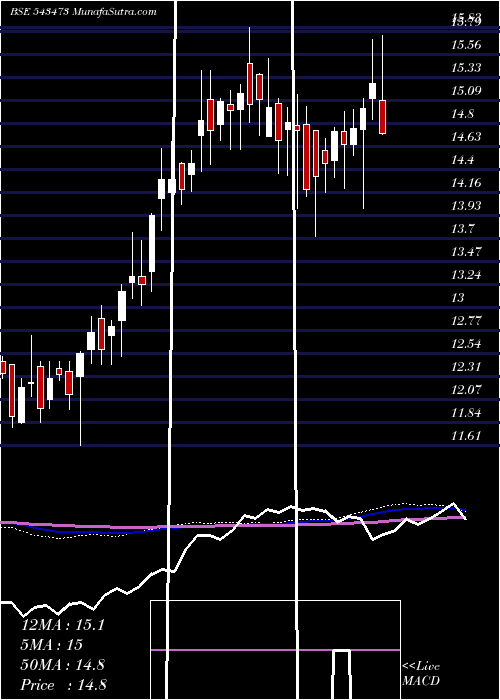Click the 'Price : 14.8' legend text
Image resolution: width=500 pixels, height=700 pixels.
pyautogui.click(x=64, y=685)
